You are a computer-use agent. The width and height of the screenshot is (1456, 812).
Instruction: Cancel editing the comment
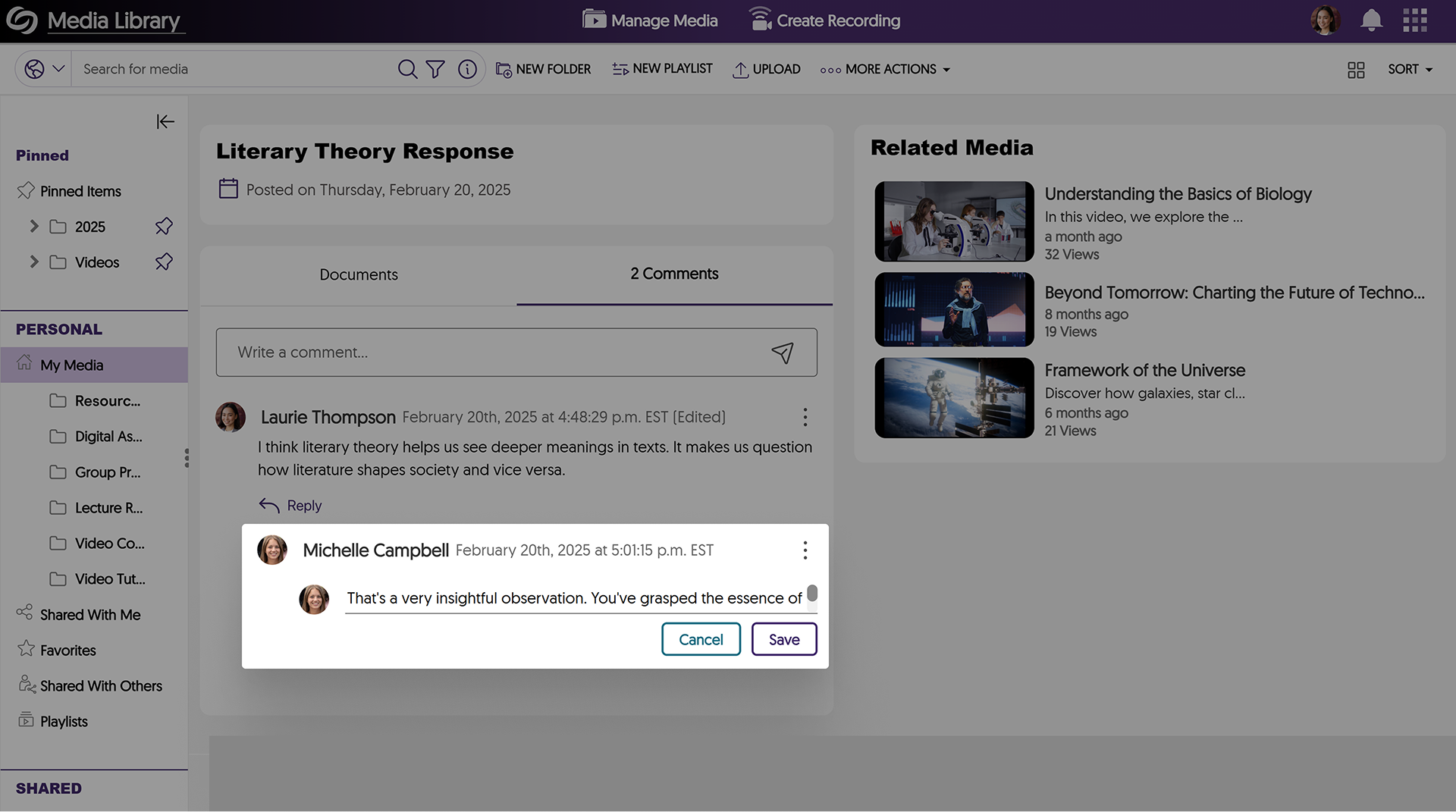(x=701, y=639)
